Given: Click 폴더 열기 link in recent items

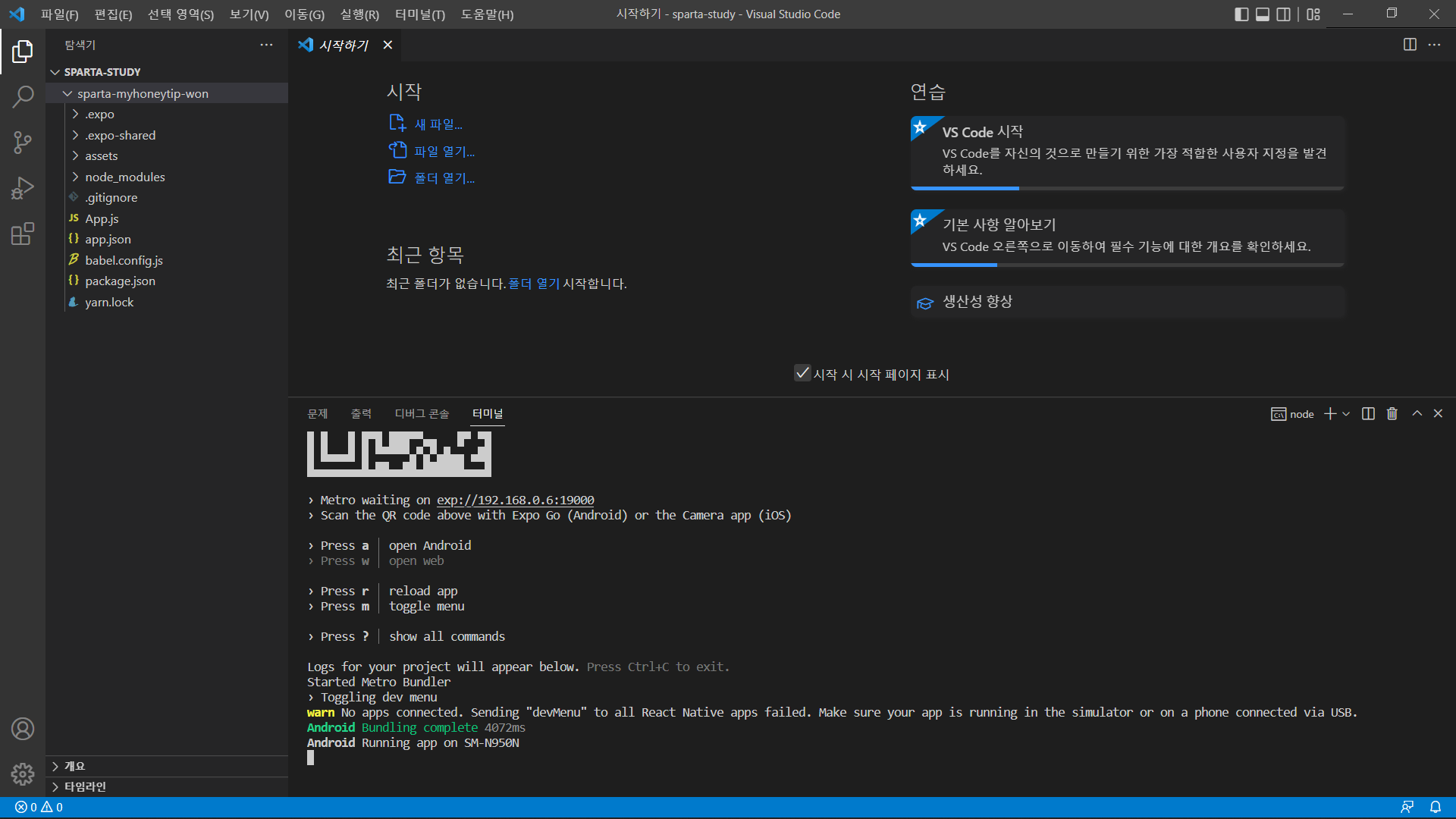Looking at the screenshot, I should (534, 284).
